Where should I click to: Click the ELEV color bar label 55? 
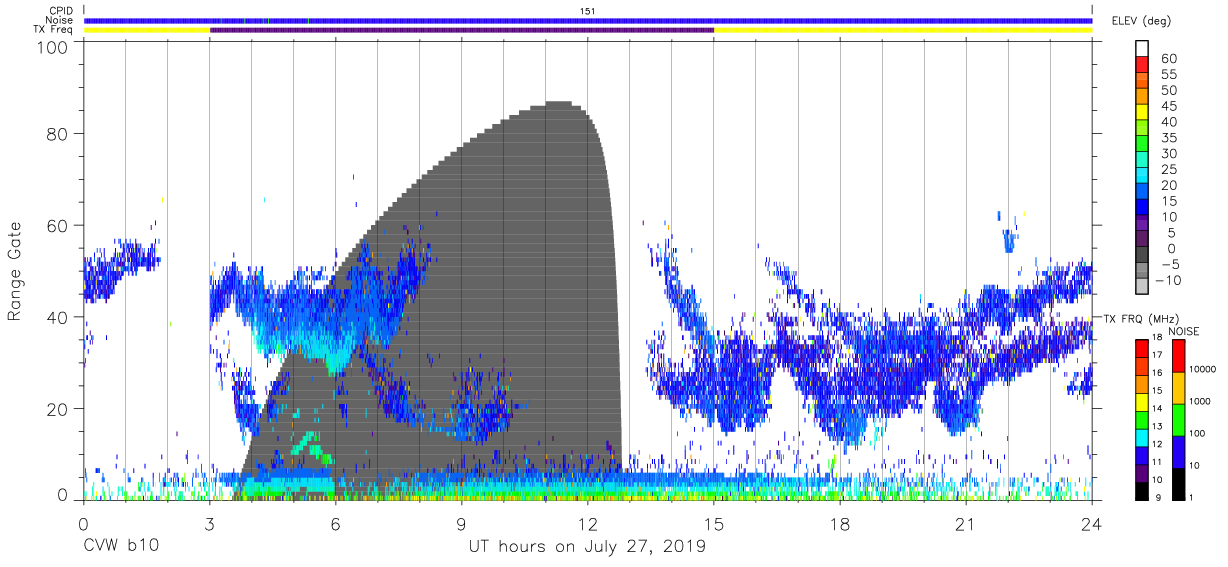(1168, 74)
